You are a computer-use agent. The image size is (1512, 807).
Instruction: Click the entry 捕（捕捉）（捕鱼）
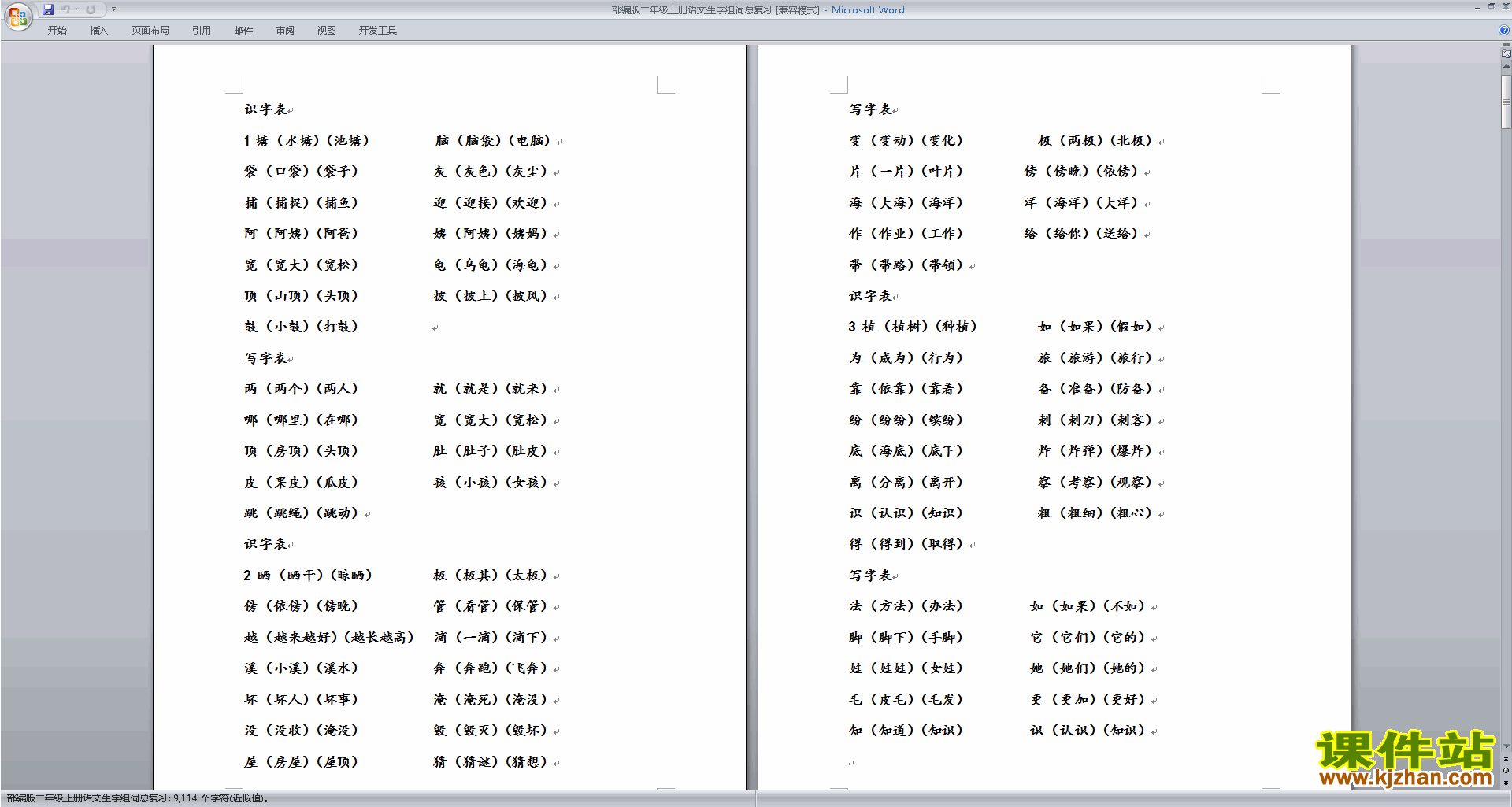(x=301, y=203)
